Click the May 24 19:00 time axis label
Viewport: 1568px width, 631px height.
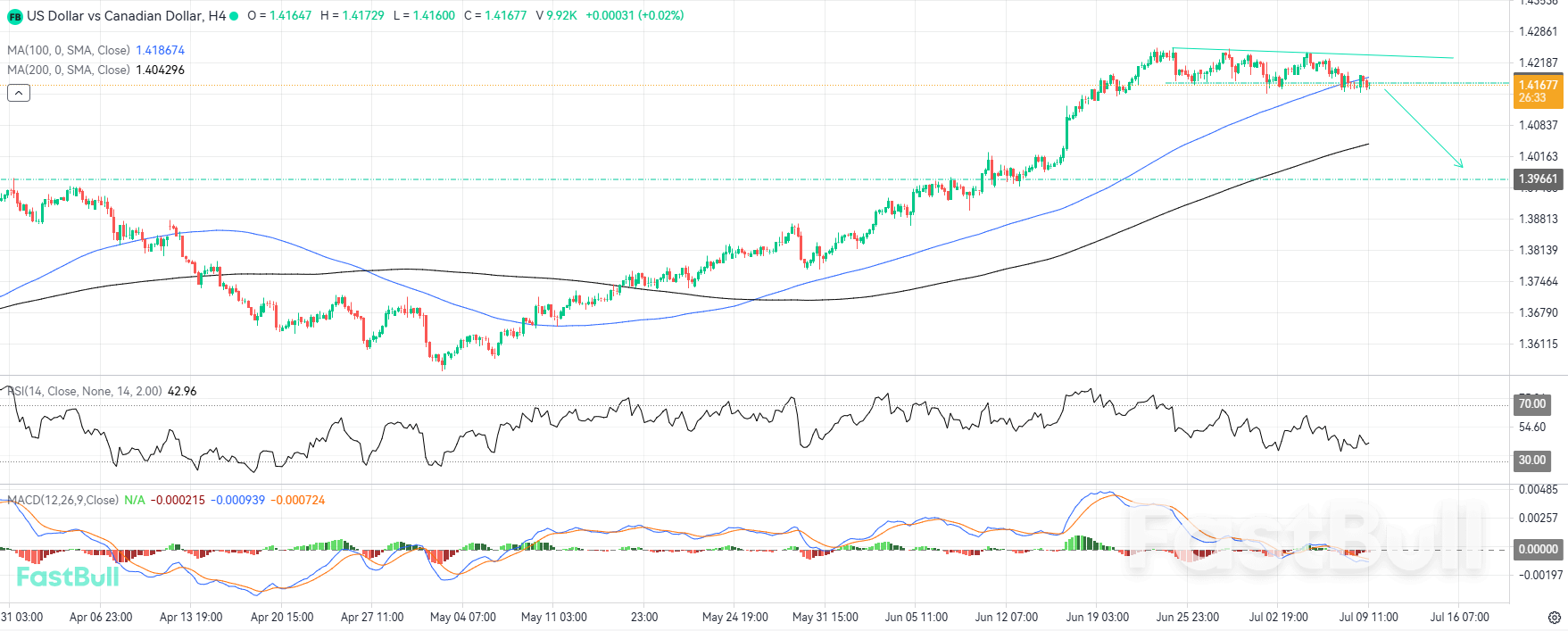(735, 617)
